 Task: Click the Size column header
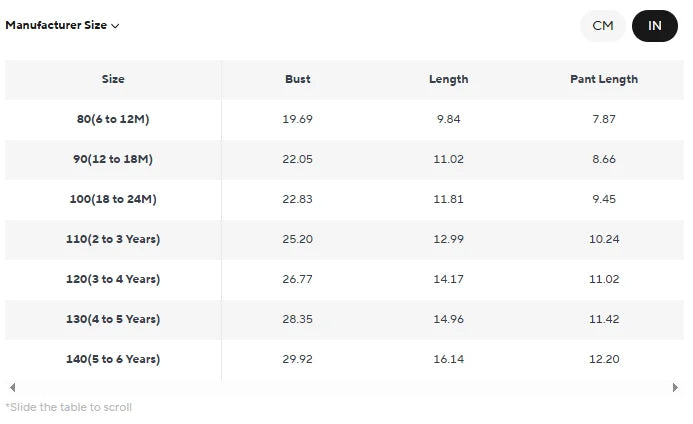point(113,79)
